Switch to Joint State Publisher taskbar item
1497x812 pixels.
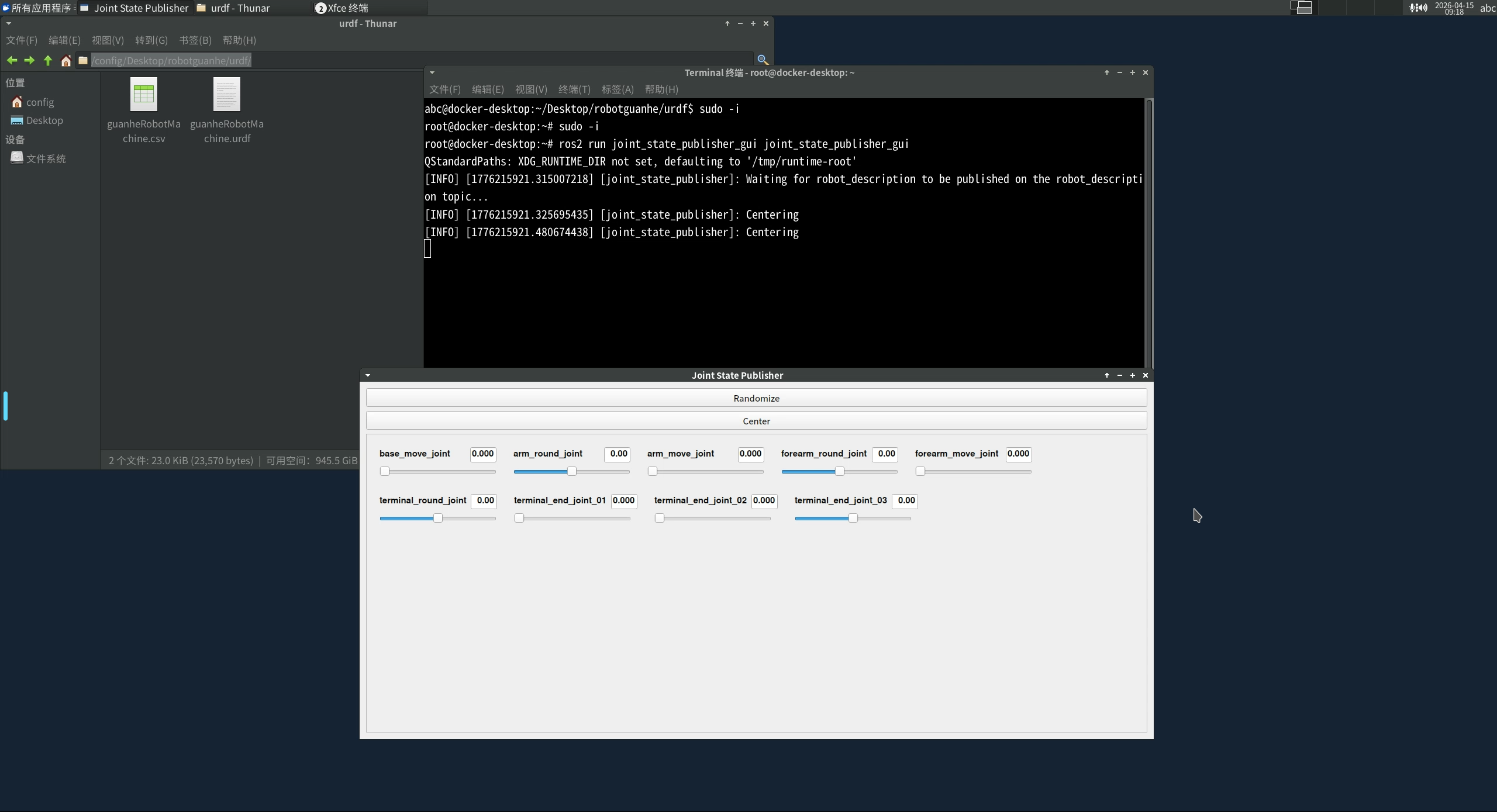(x=135, y=8)
